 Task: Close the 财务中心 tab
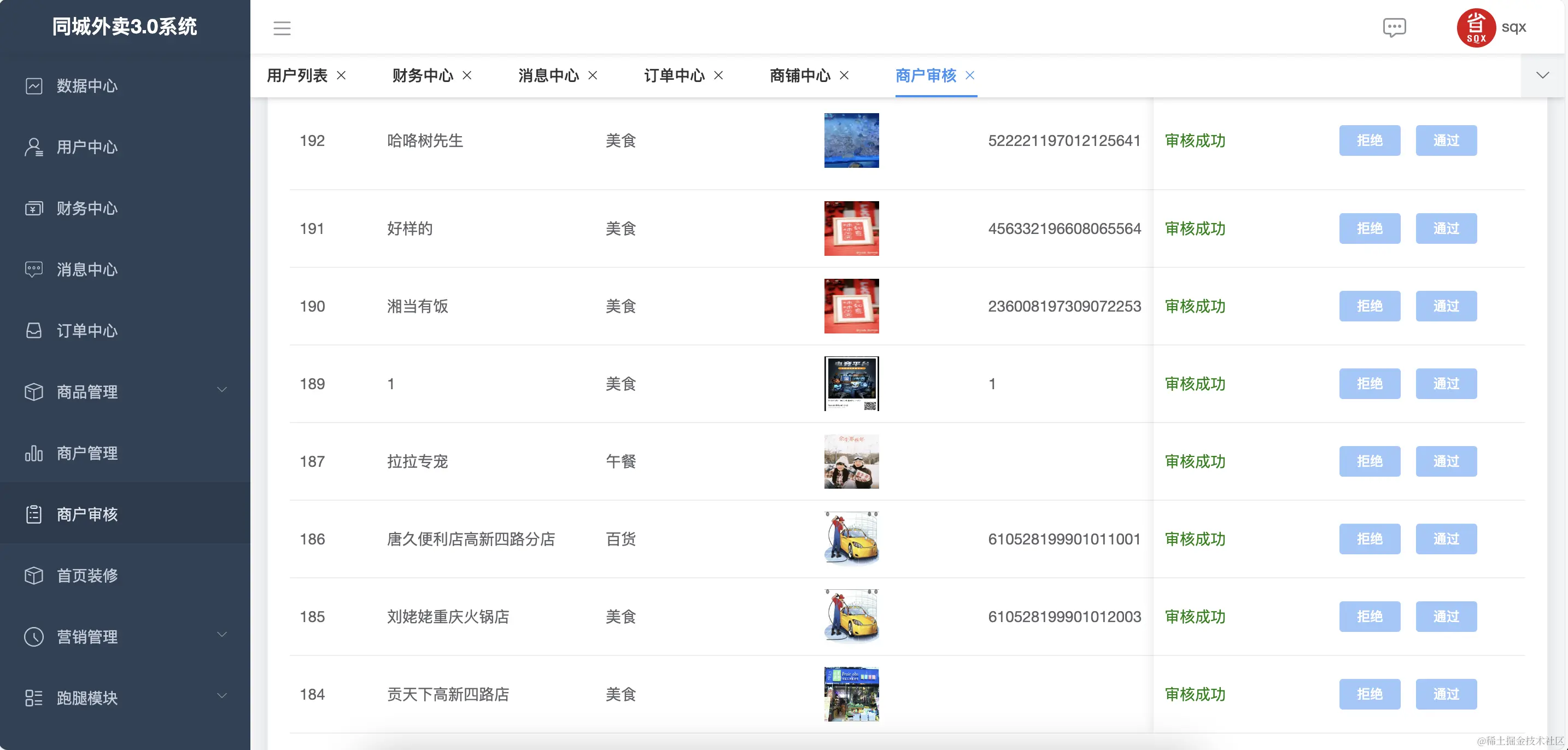pyautogui.click(x=467, y=75)
